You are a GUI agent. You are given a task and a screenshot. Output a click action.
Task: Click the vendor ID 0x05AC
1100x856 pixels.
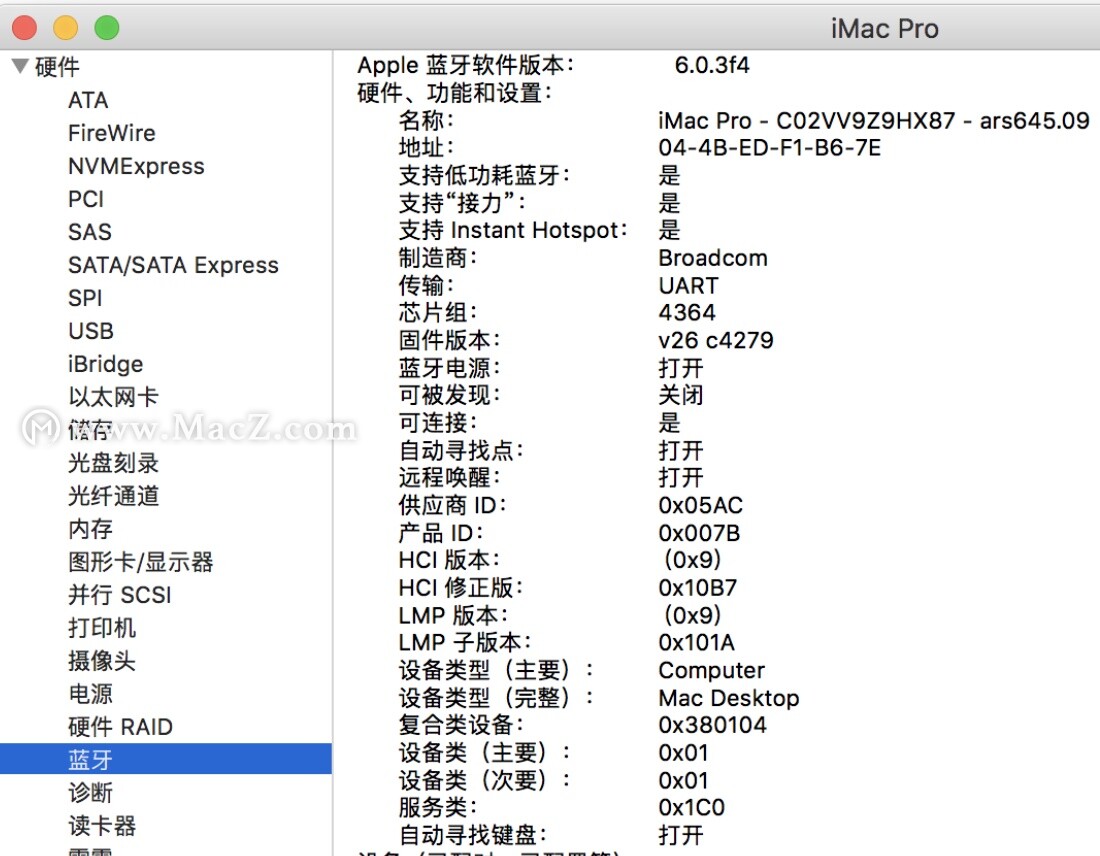click(700, 505)
